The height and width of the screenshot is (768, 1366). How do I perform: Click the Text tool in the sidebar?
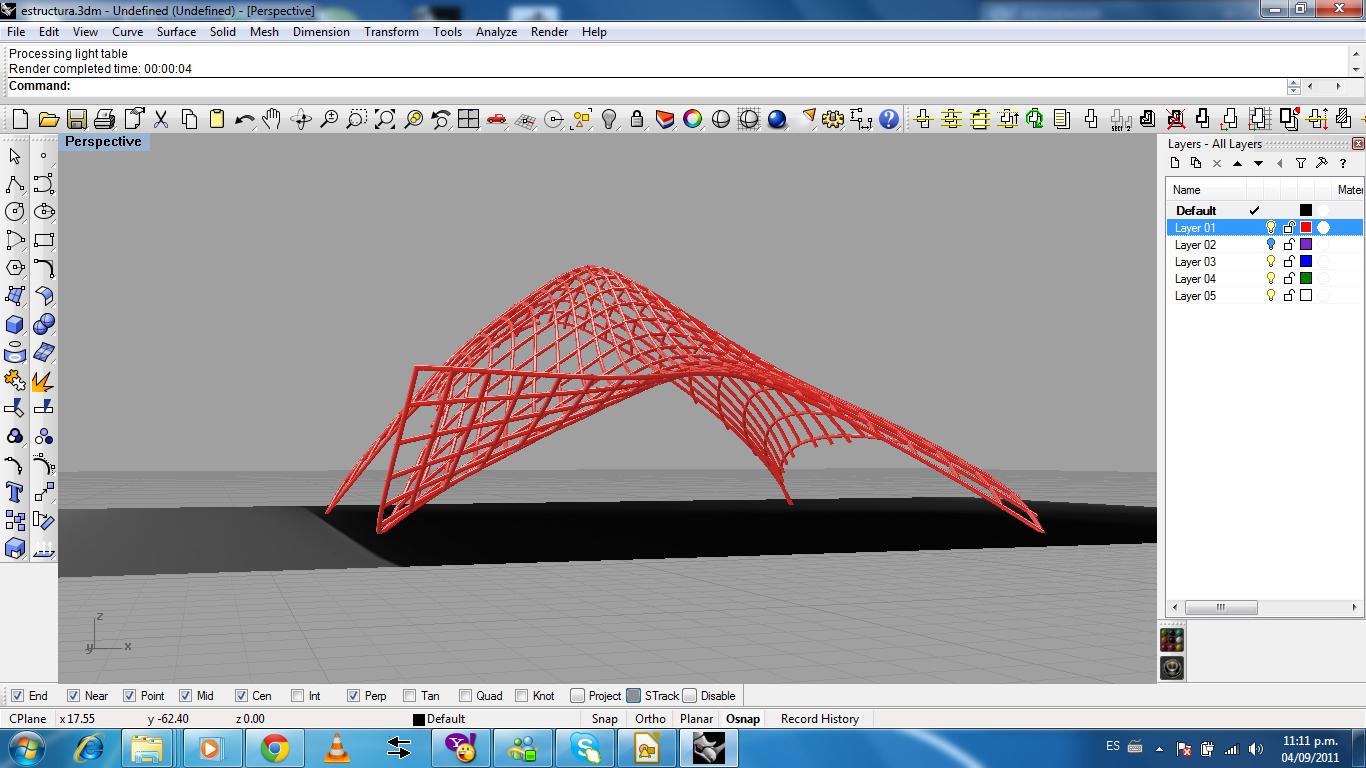13,492
